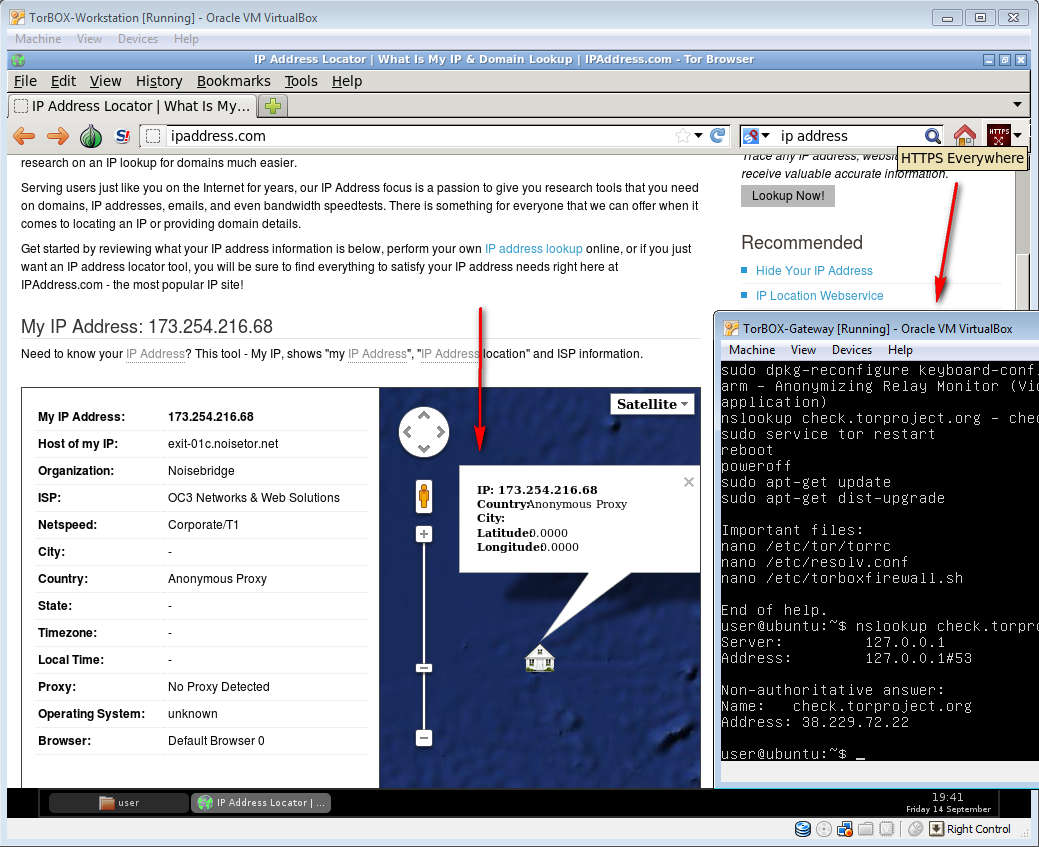1039x847 pixels.
Task: Click the Lookup Now! button
Action: [x=787, y=196]
